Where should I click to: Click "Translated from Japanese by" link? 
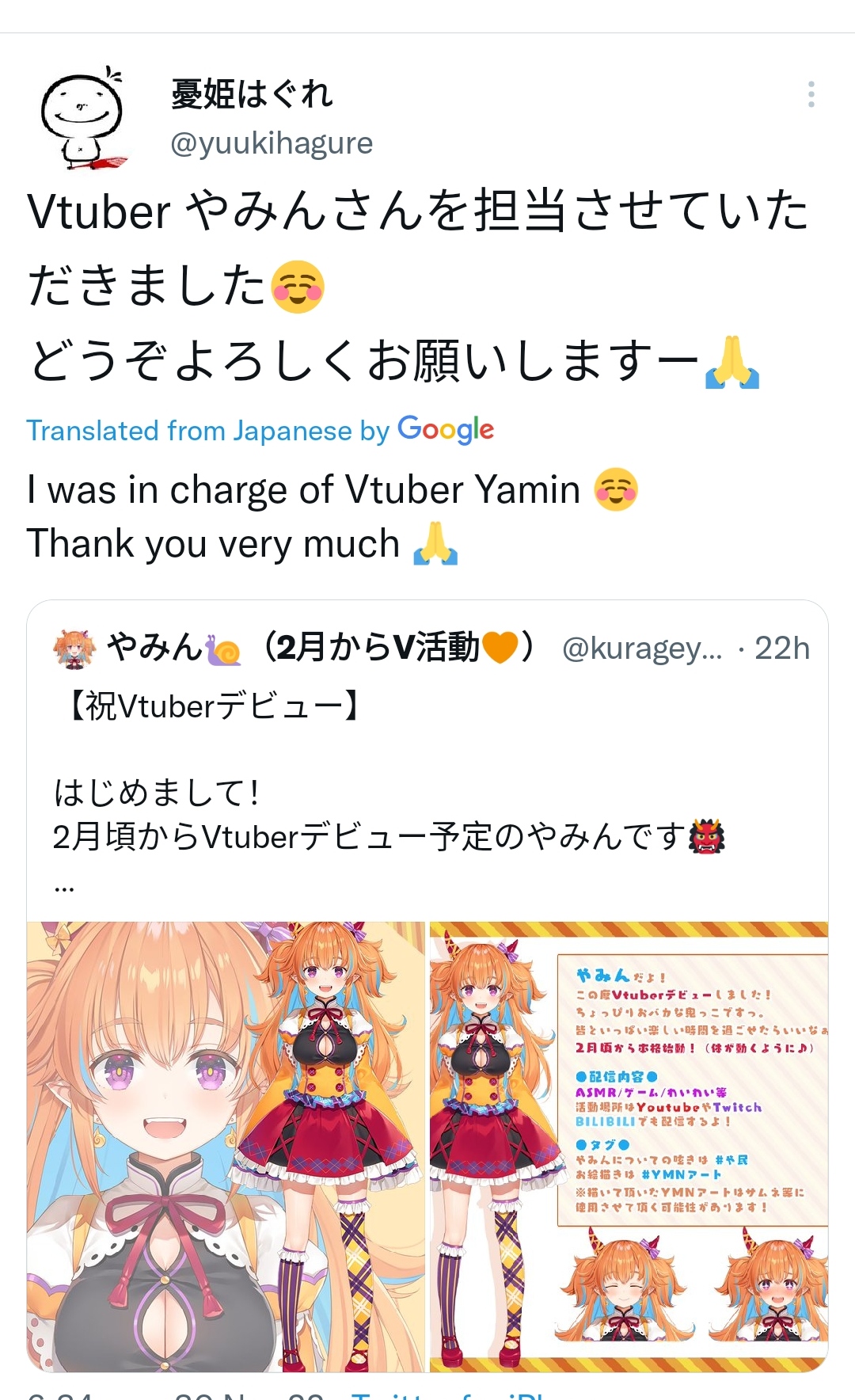point(208,431)
